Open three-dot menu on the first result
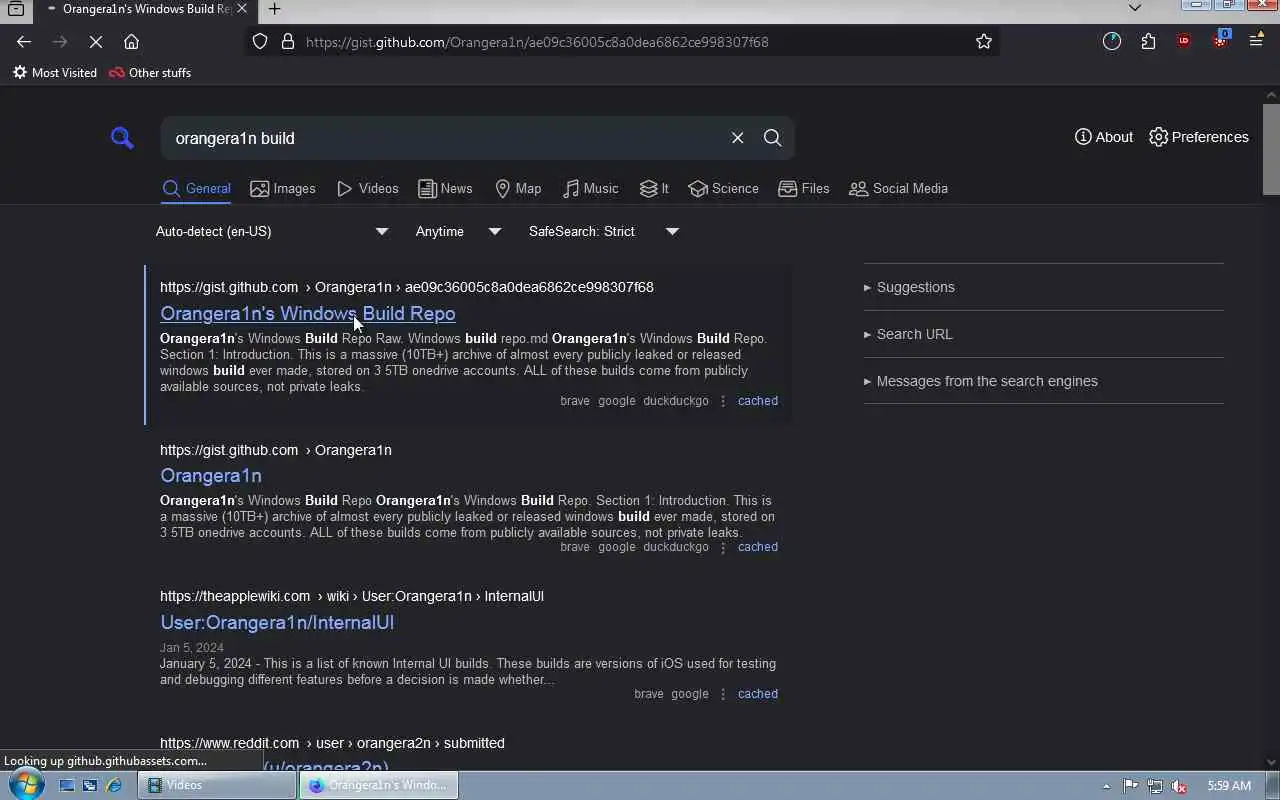1280x800 pixels. [x=723, y=401]
